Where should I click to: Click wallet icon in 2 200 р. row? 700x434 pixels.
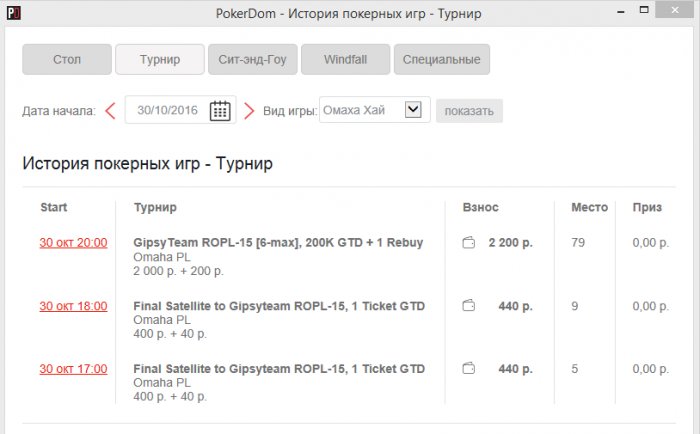(x=468, y=242)
